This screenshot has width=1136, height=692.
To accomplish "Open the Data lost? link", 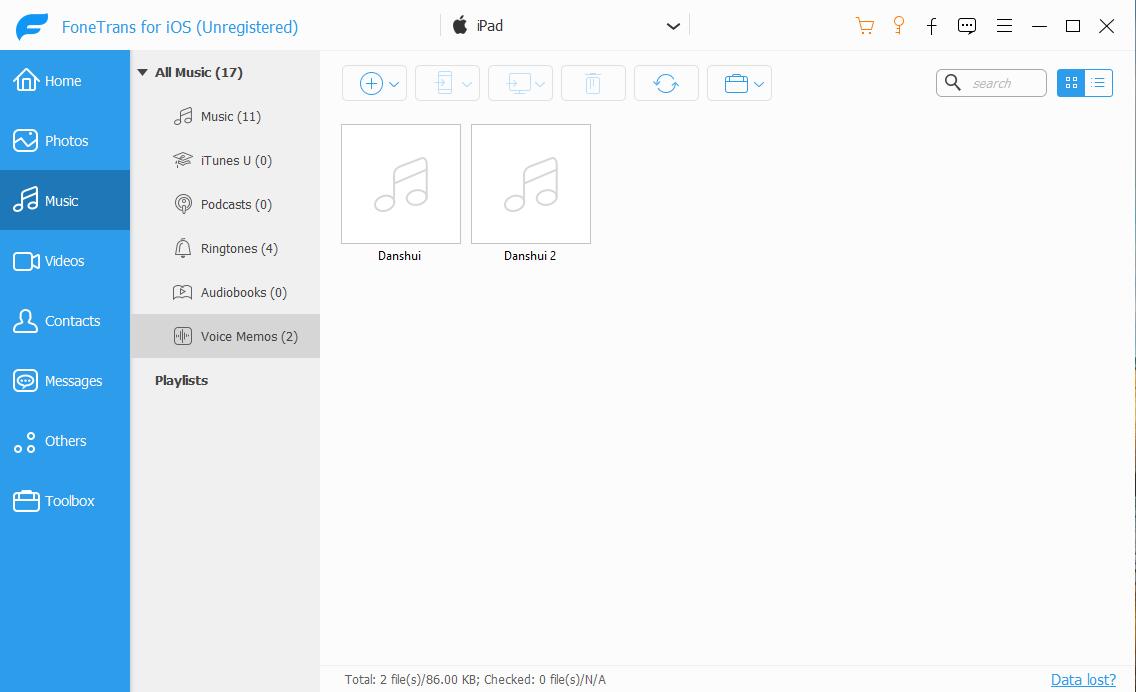I will (x=1083, y=680).
